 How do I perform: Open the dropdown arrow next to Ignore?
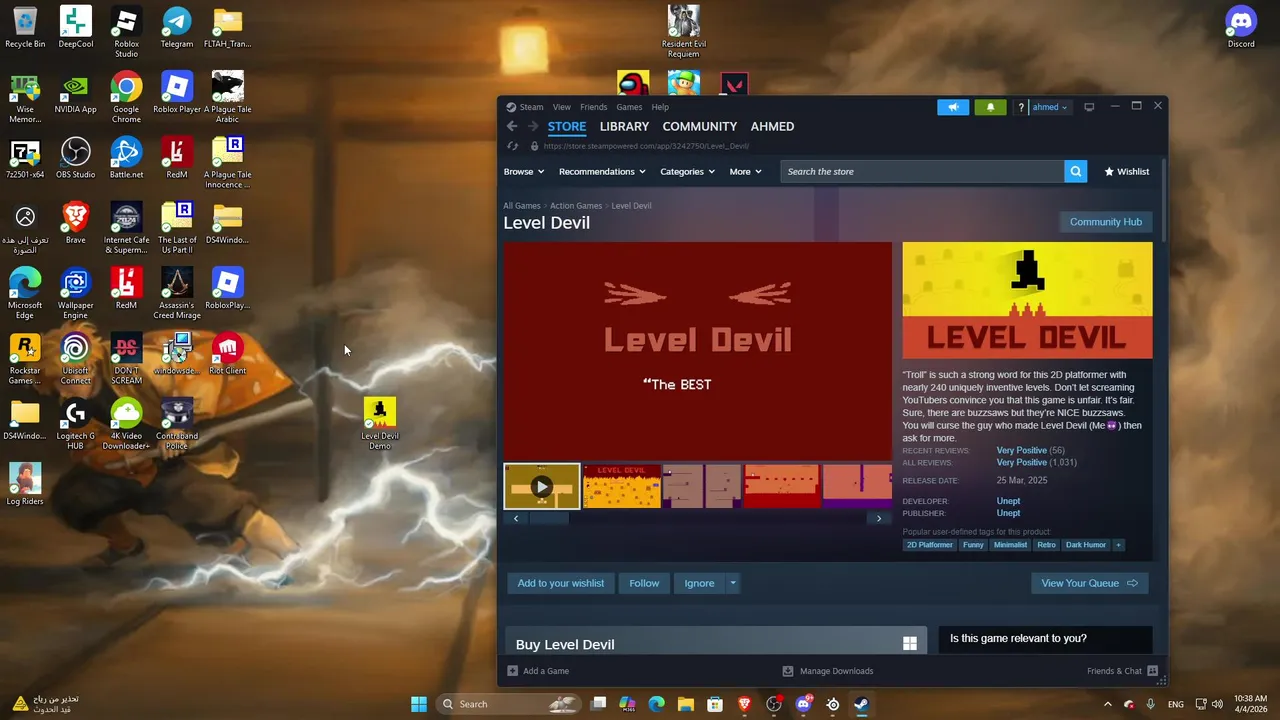click(x=733, y=583)
